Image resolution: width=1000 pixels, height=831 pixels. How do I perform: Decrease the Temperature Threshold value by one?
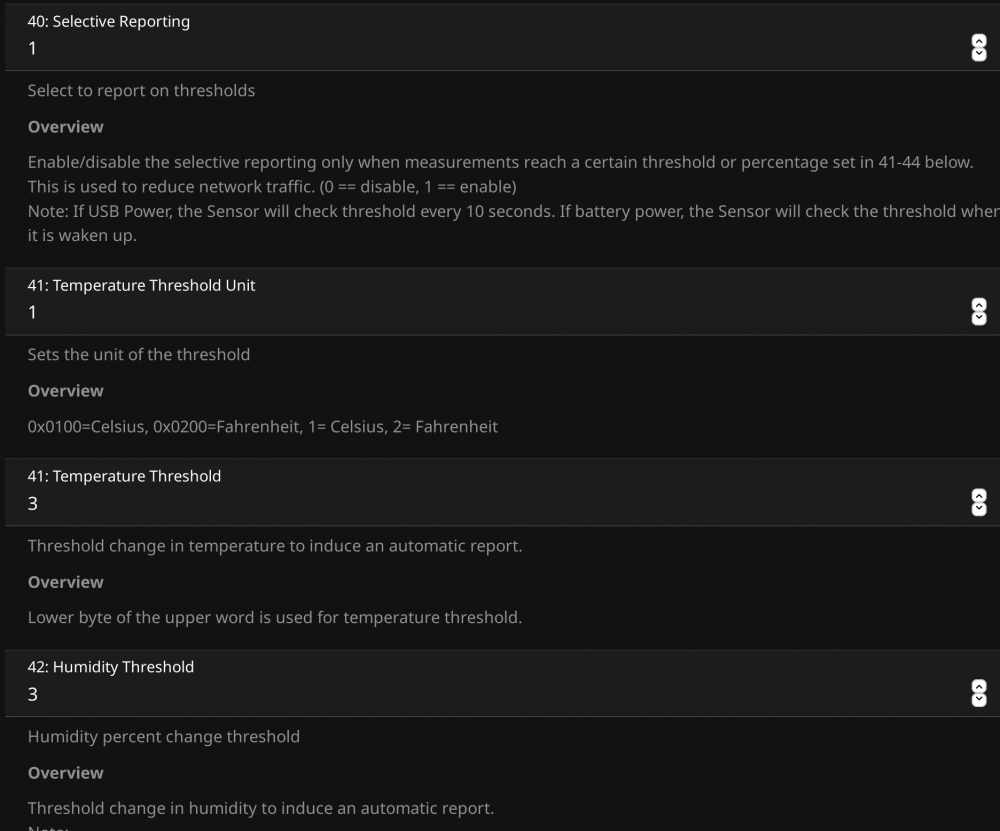click(x=979, y=509)
